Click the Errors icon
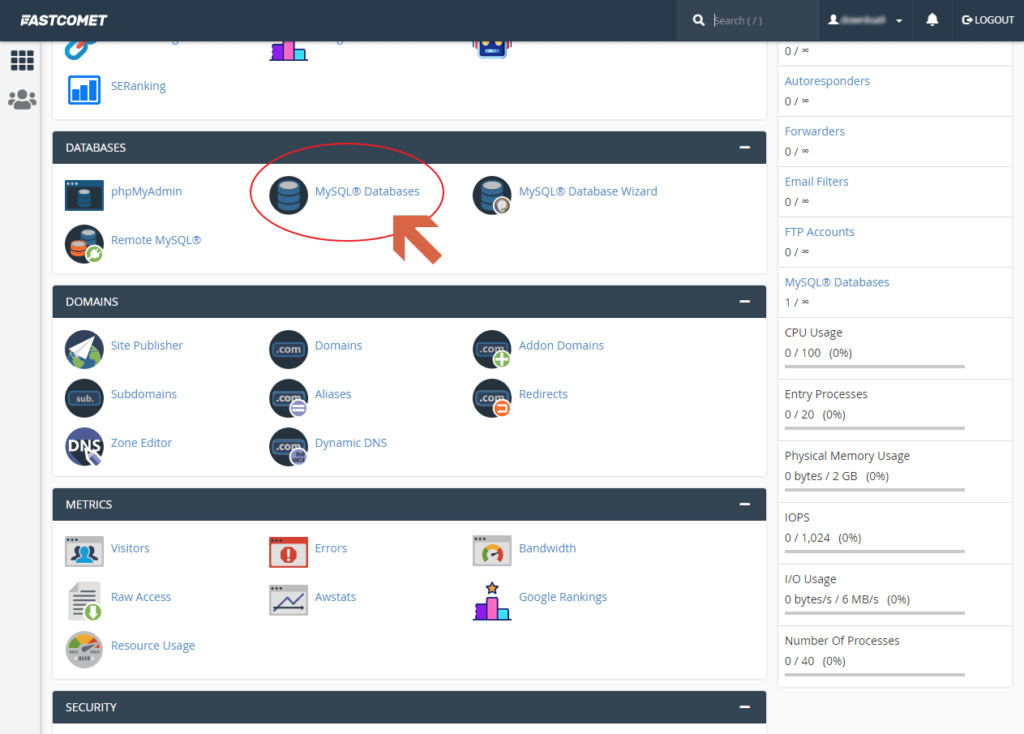The height and width of the screenshot is (734, 1024). [x=288, y=552]
